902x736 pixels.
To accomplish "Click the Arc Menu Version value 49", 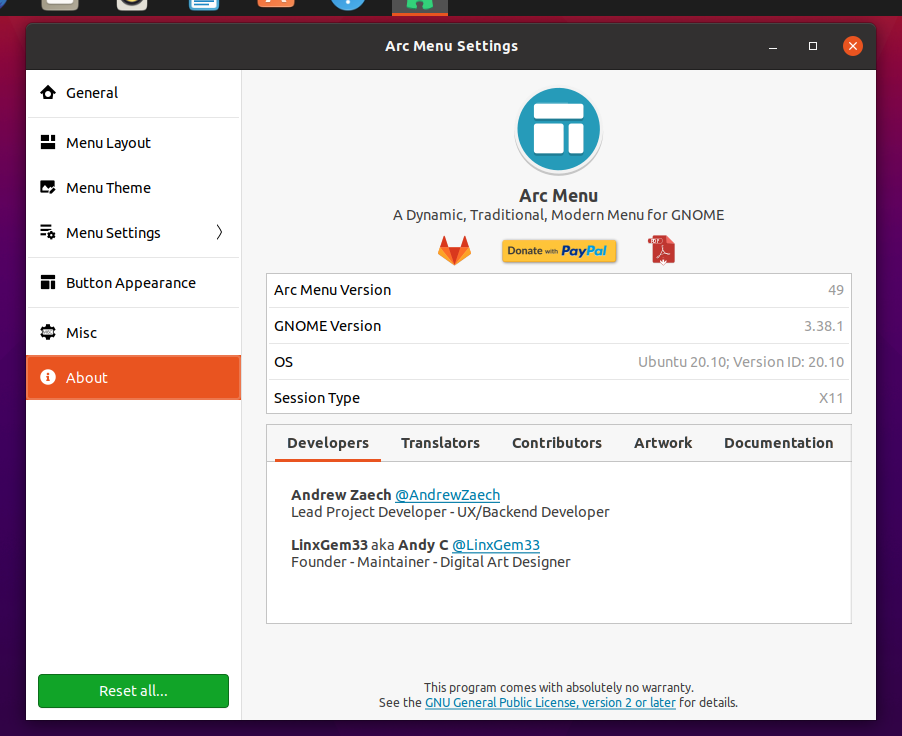I will click(x=836, y=290).
